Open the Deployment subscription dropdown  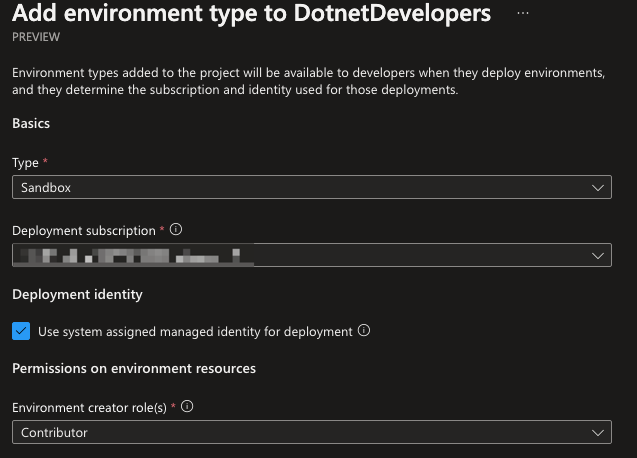click(x=300, y=256)
